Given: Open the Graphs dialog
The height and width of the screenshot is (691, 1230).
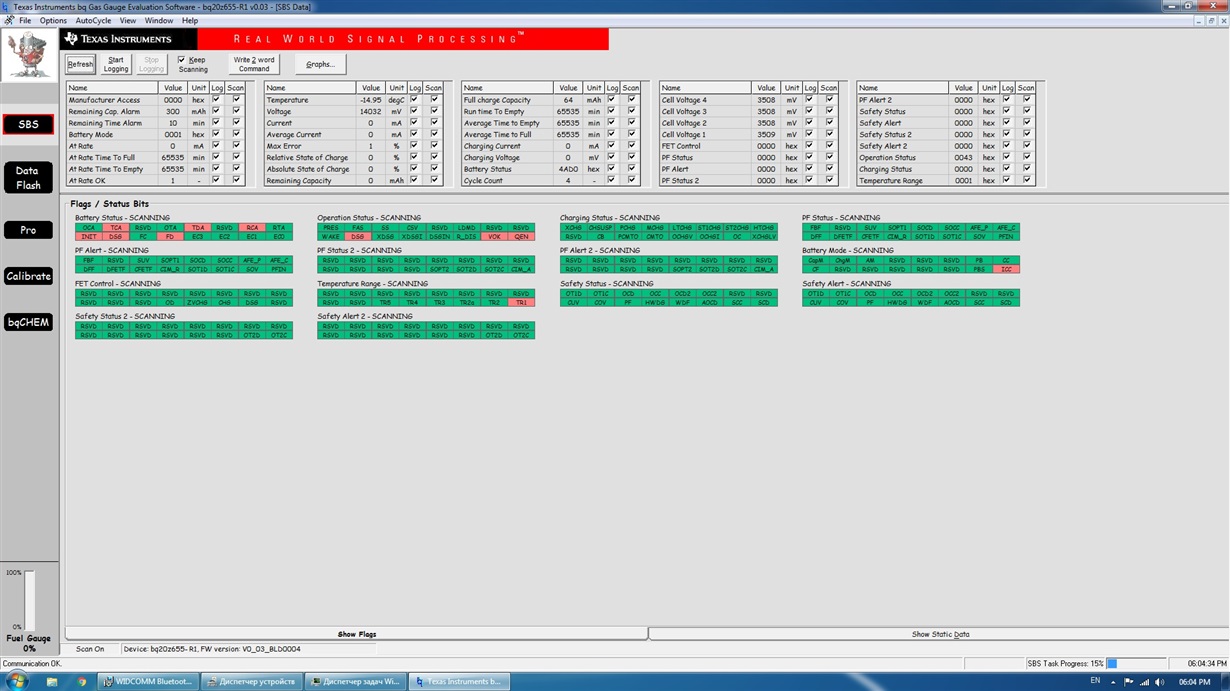Looking at the screenshot, I should [320, 64].
